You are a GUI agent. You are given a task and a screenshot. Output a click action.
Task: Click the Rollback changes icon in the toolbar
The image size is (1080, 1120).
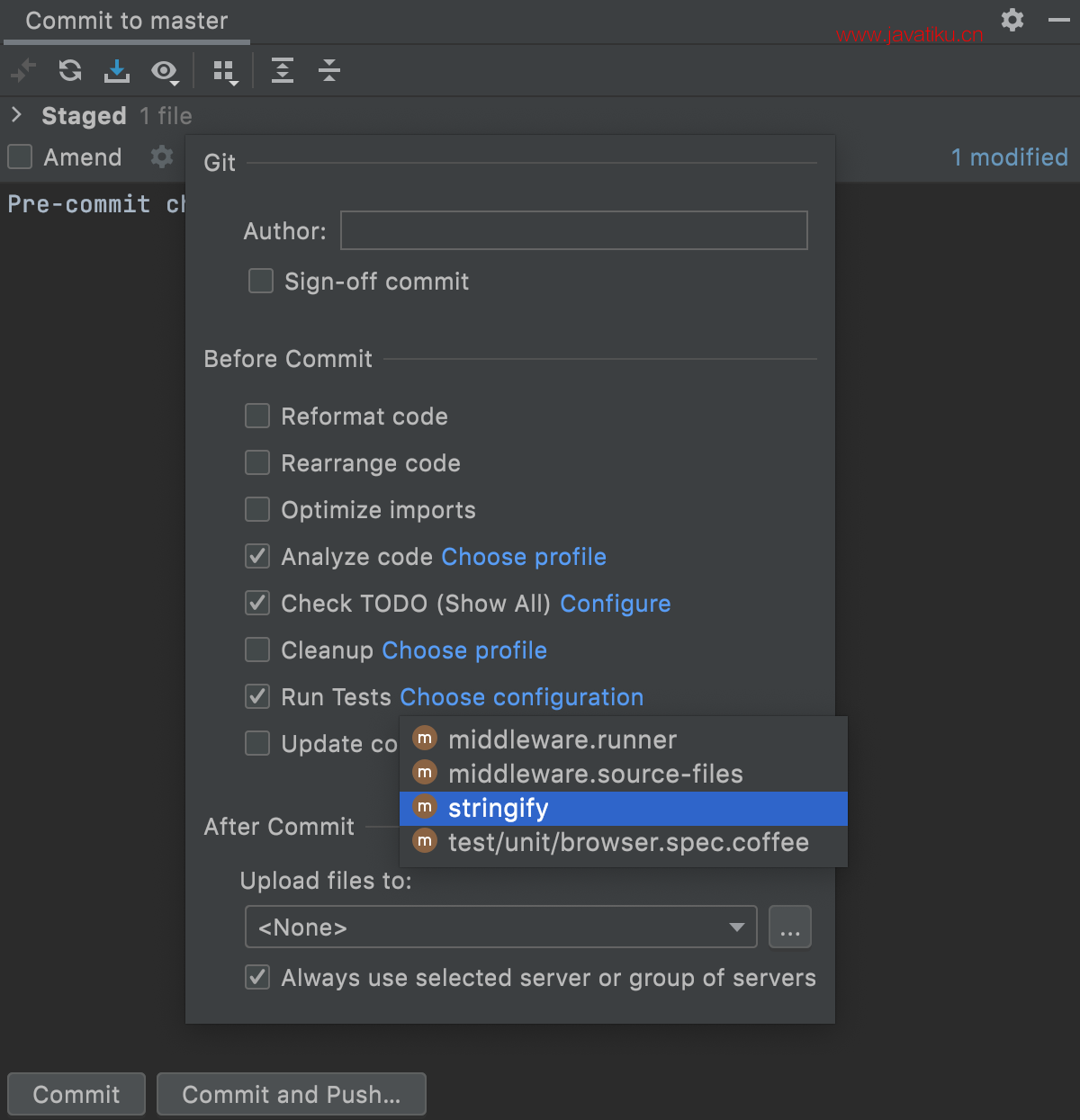[x=23, y=70]
